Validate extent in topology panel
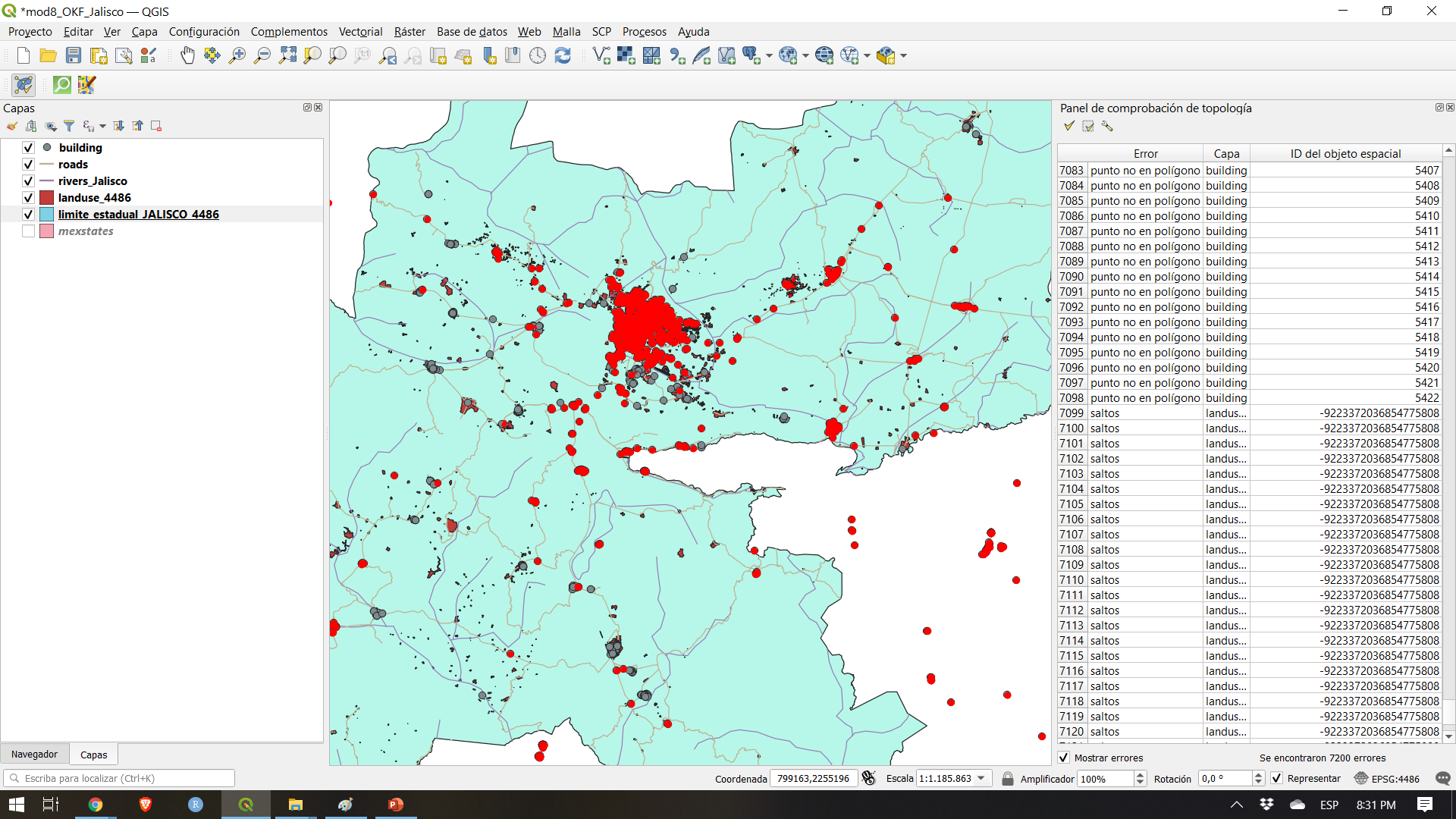 click(1088, 126)
